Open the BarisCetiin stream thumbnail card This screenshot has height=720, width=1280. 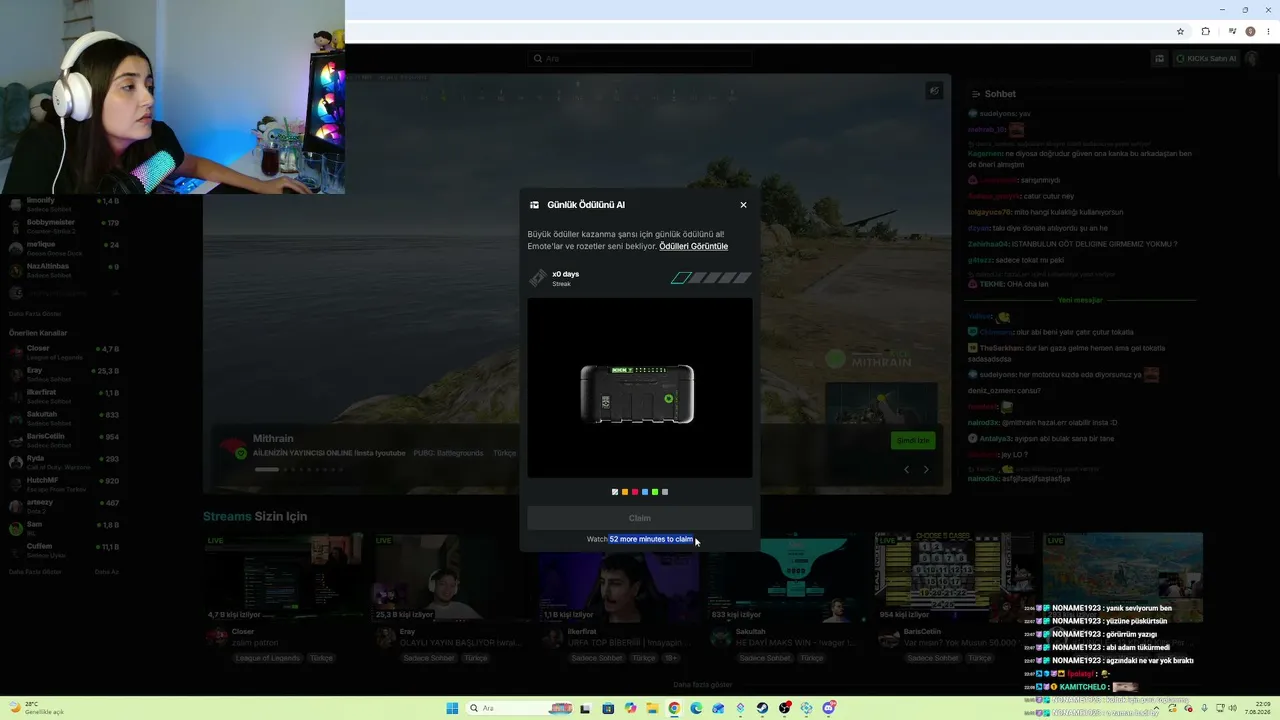[955, 579]
